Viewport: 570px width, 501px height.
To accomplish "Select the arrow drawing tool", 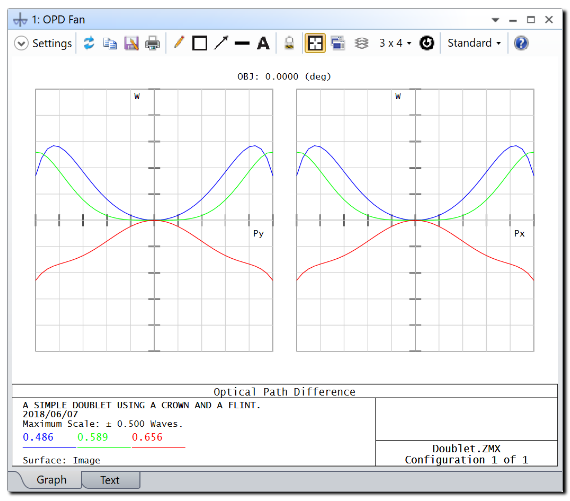I will tap(221, 43).
